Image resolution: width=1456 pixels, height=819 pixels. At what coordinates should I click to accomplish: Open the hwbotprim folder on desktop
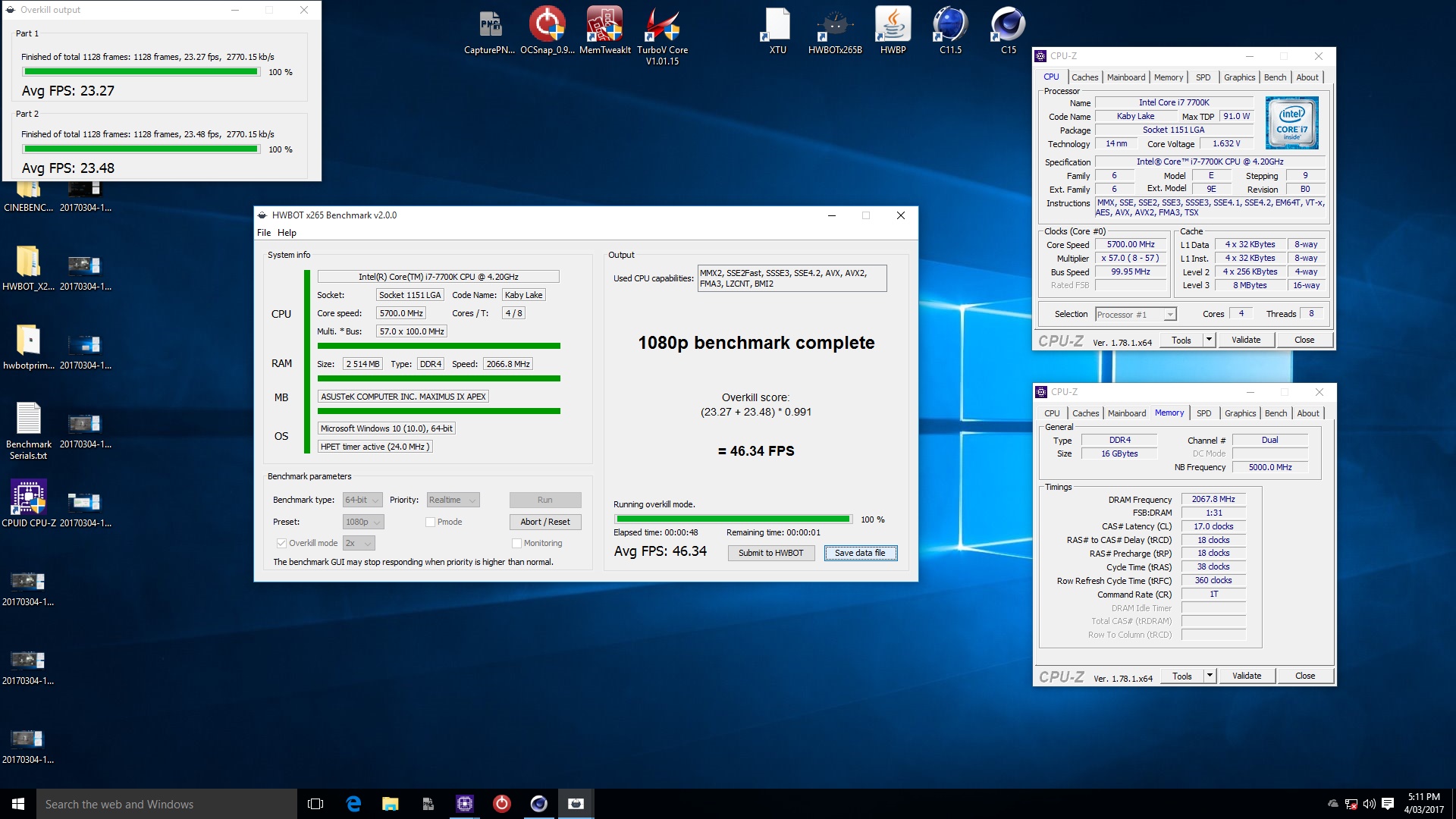pos(28,347)
